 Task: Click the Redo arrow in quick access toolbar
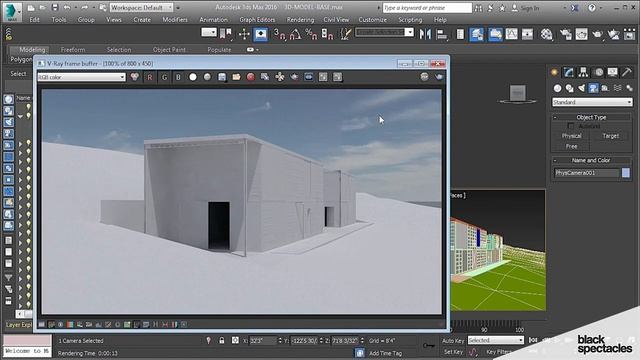tap(84, 7)
